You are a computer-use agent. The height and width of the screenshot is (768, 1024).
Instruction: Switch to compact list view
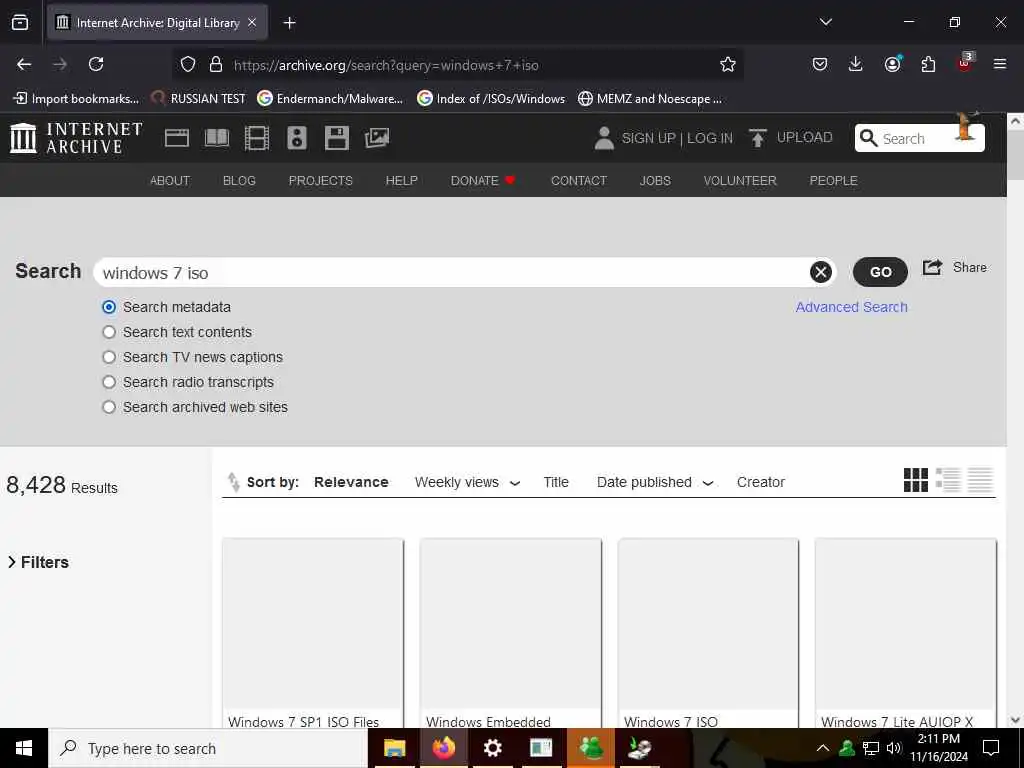(x=980, y=480)
